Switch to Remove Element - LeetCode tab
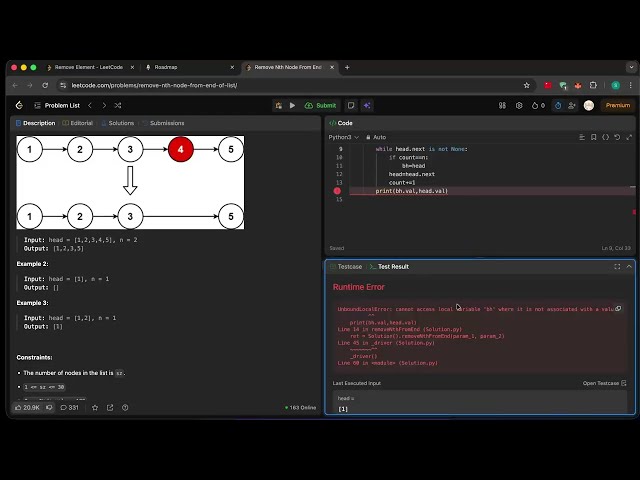The image size is (640, 480). coord(88,67)
